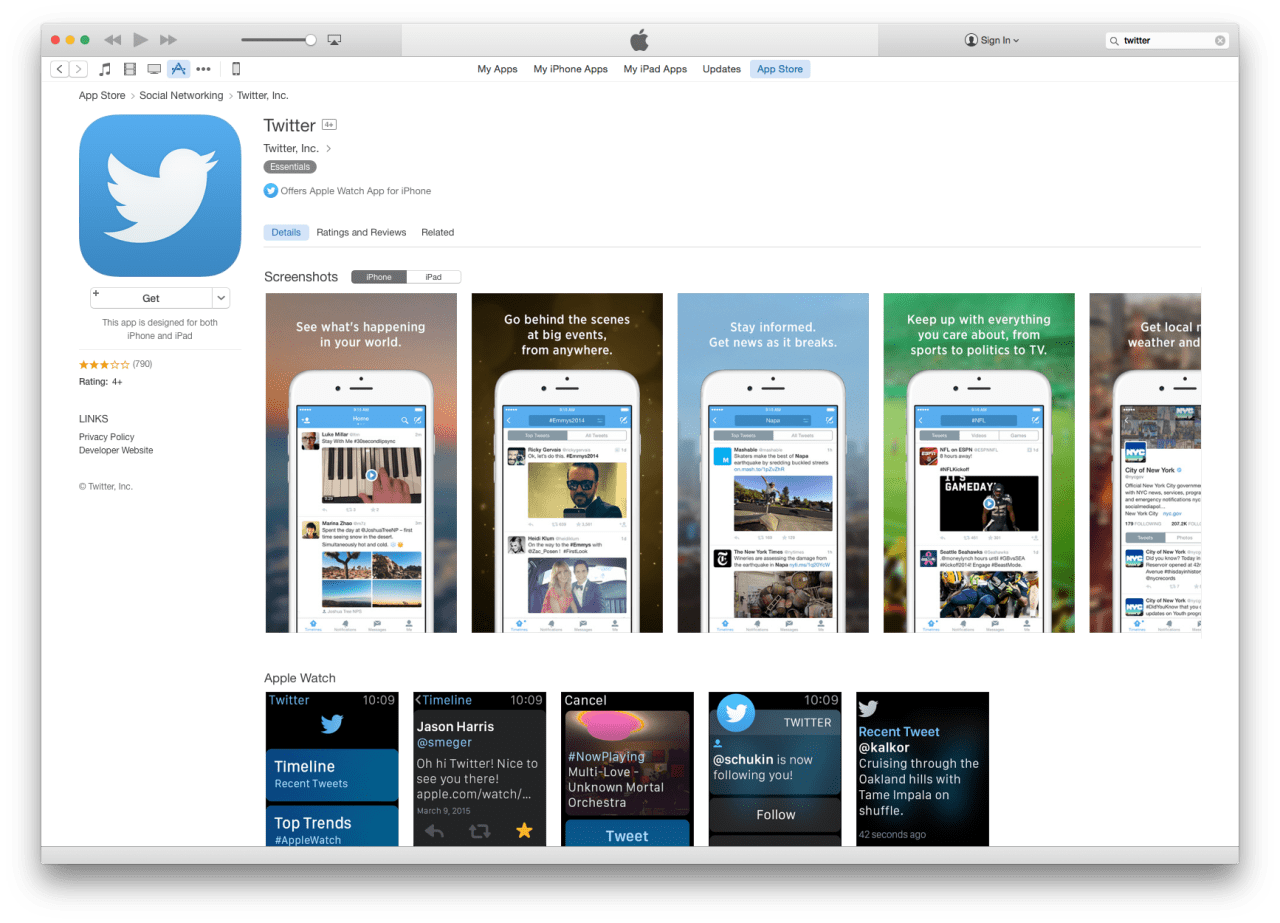Open the Ratings and Reviews tab
Screen dimensions: 1280x923
[361, 232]
